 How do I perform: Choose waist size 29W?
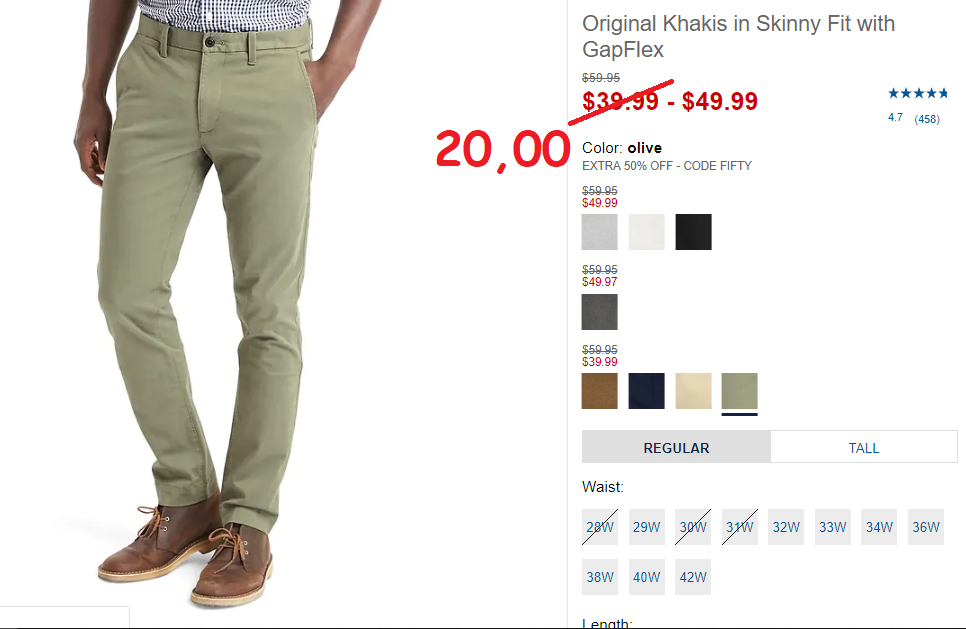pos(646,527)
